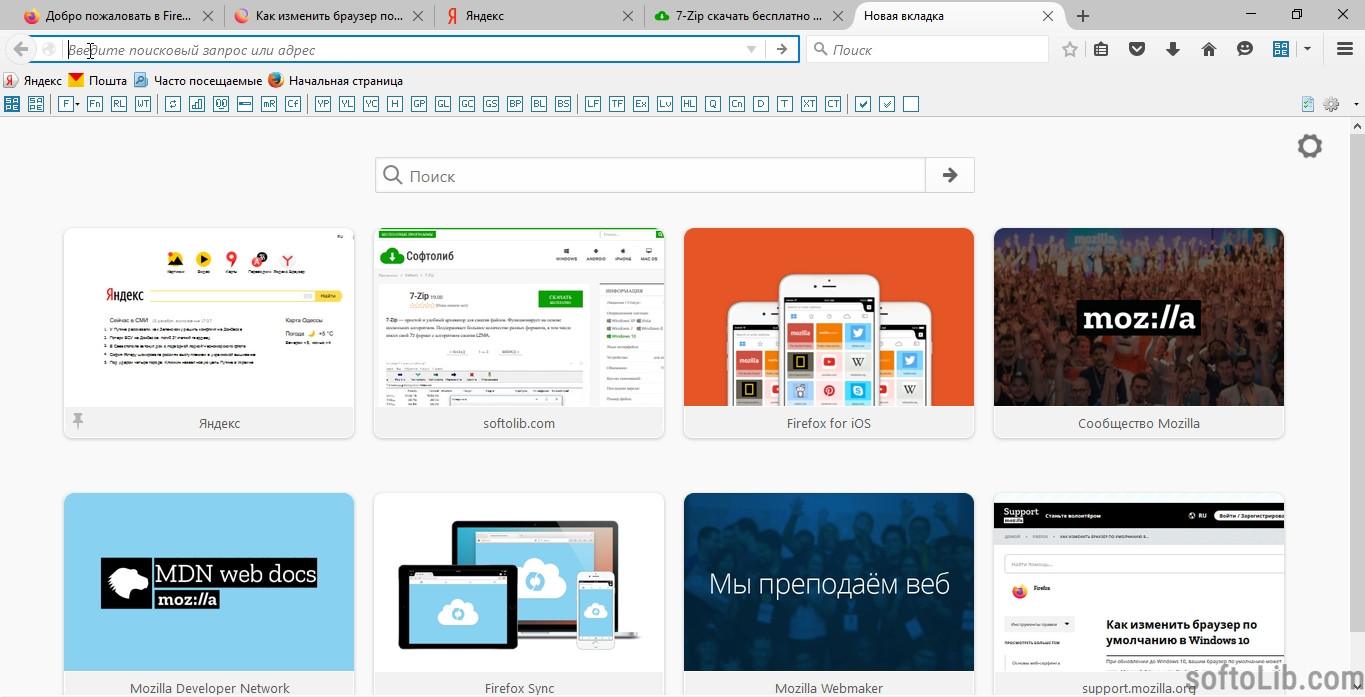Image resolution: width=1365 pixels, height=697 pixels.
Task: Open the Почта bookmark
Action: click(x=97, y=80)
